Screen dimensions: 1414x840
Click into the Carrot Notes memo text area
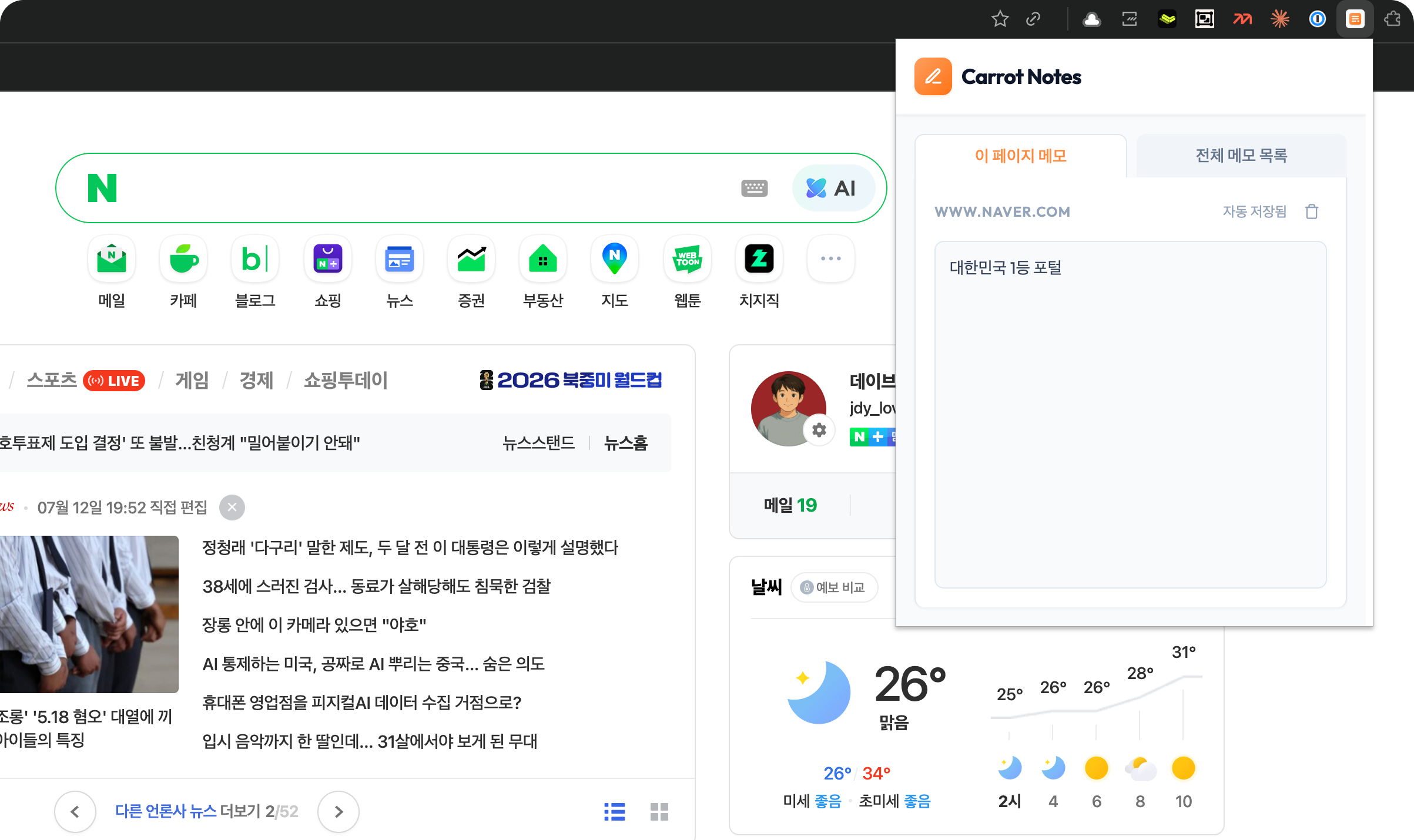coord(1130,415)
